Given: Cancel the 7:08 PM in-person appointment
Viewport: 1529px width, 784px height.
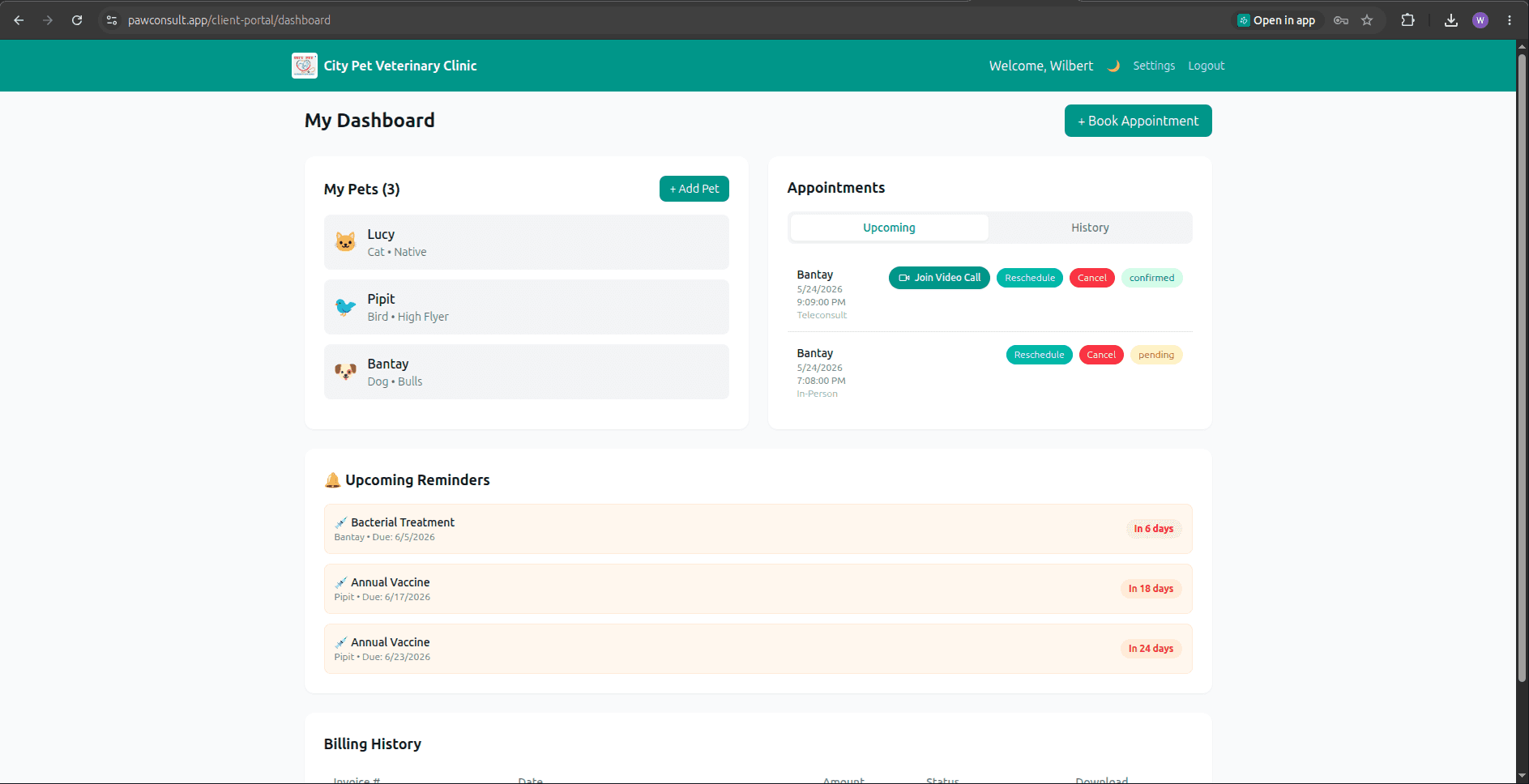Looking at the screenshot, I should tap(1101, 355).
